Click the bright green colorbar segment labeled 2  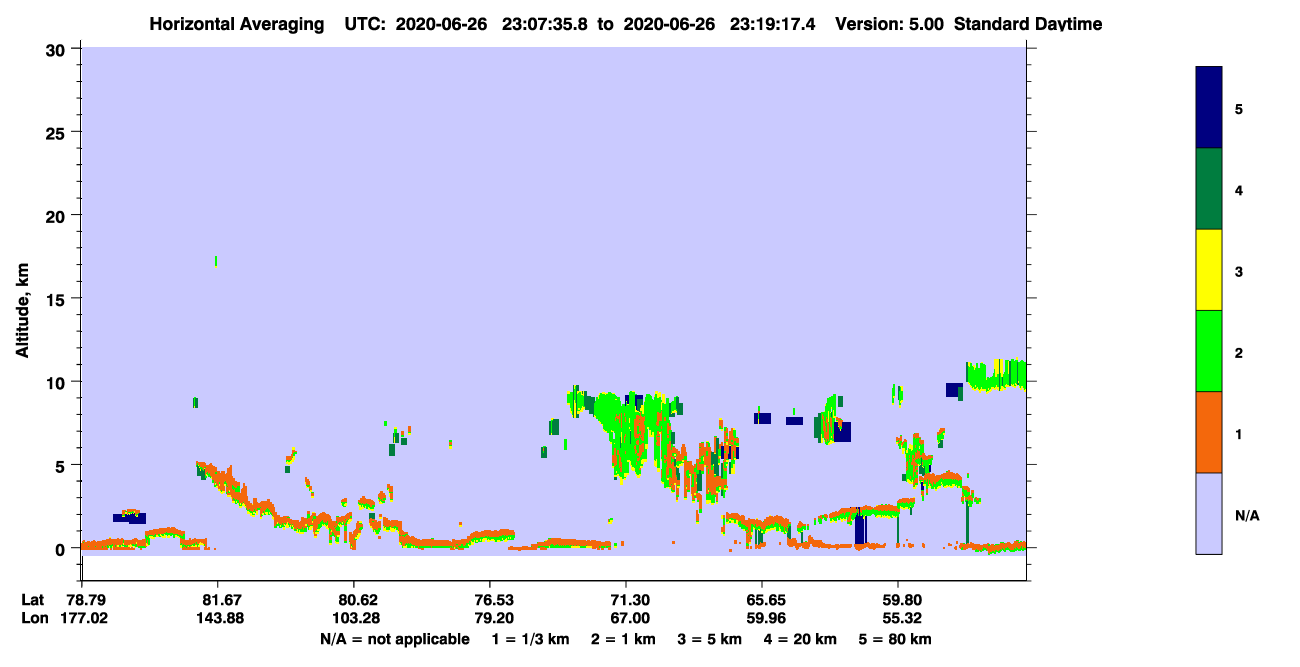tap(1209, 351)
